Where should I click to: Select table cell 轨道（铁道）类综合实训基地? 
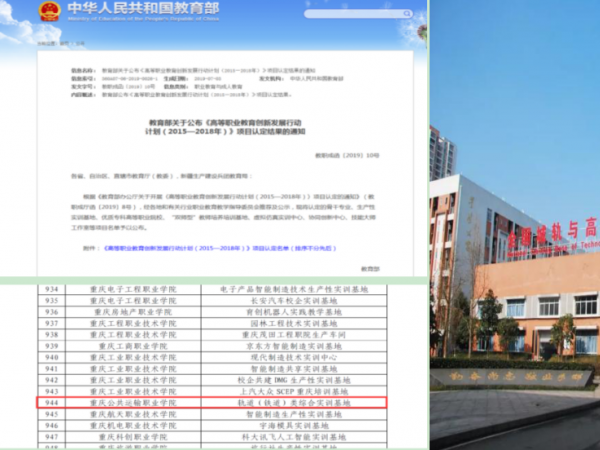[x=294, y=403]
